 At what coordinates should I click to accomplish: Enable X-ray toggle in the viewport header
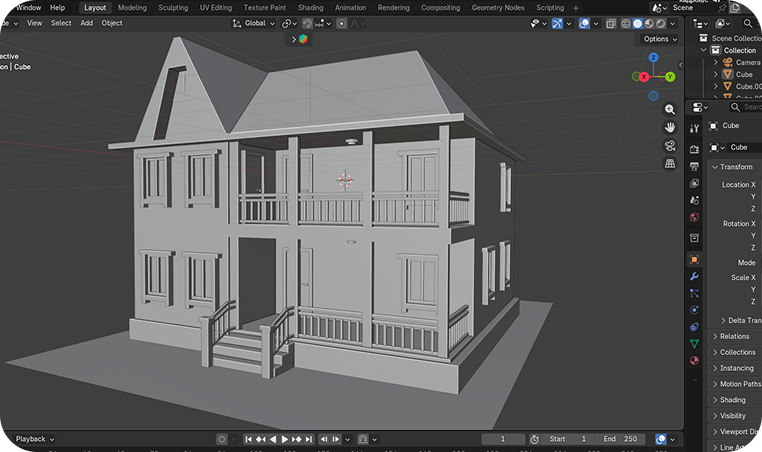[611, 23]
